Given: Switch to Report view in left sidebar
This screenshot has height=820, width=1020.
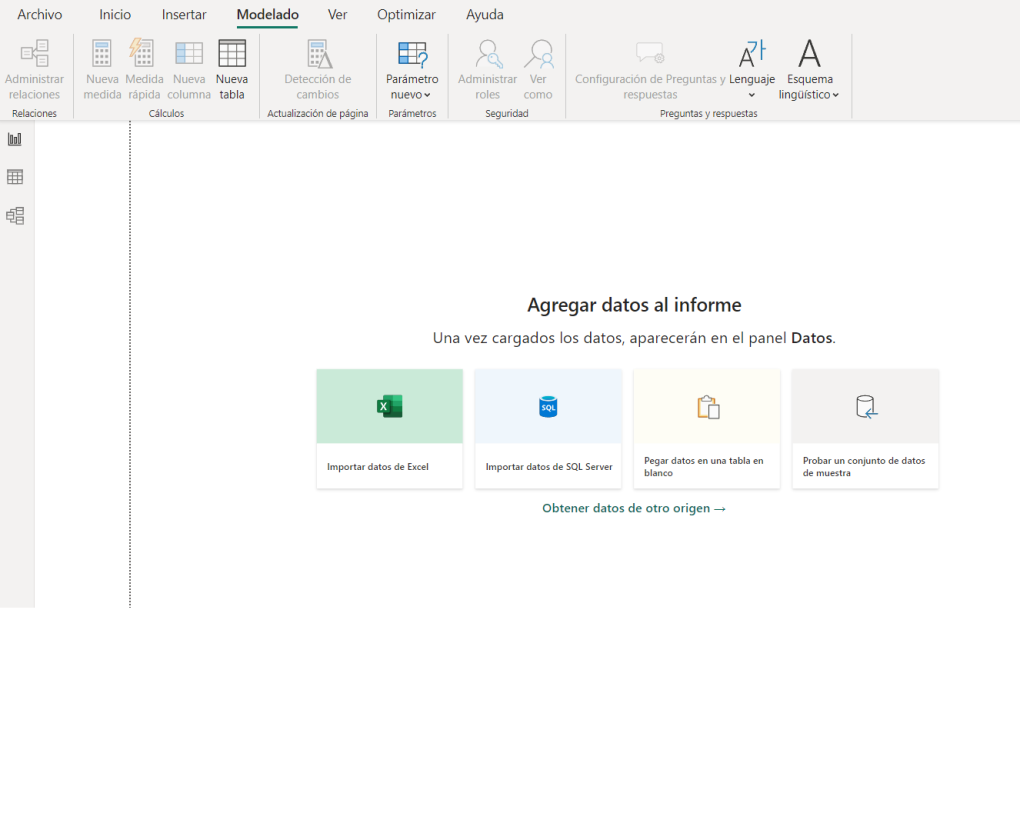Looking at the screenshot, I should pos(15,139).
